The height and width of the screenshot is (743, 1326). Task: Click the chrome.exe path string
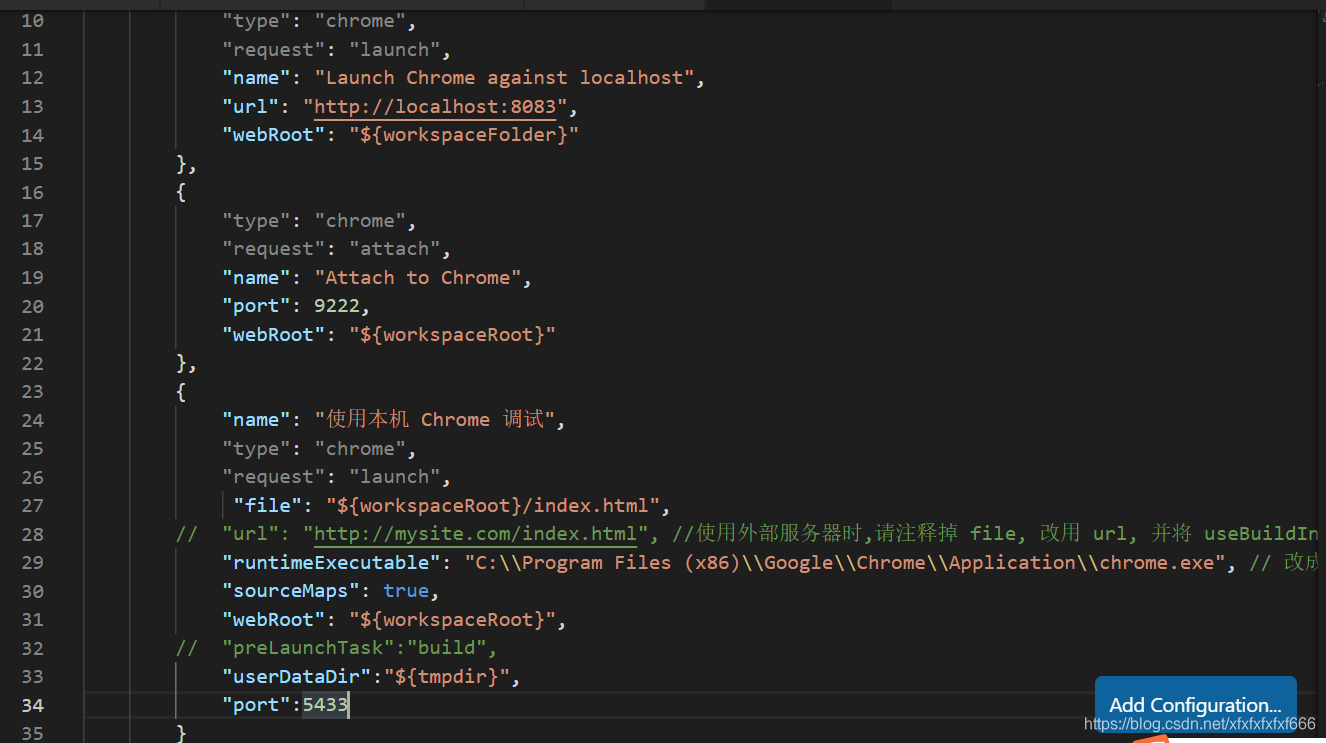(846, 562)
